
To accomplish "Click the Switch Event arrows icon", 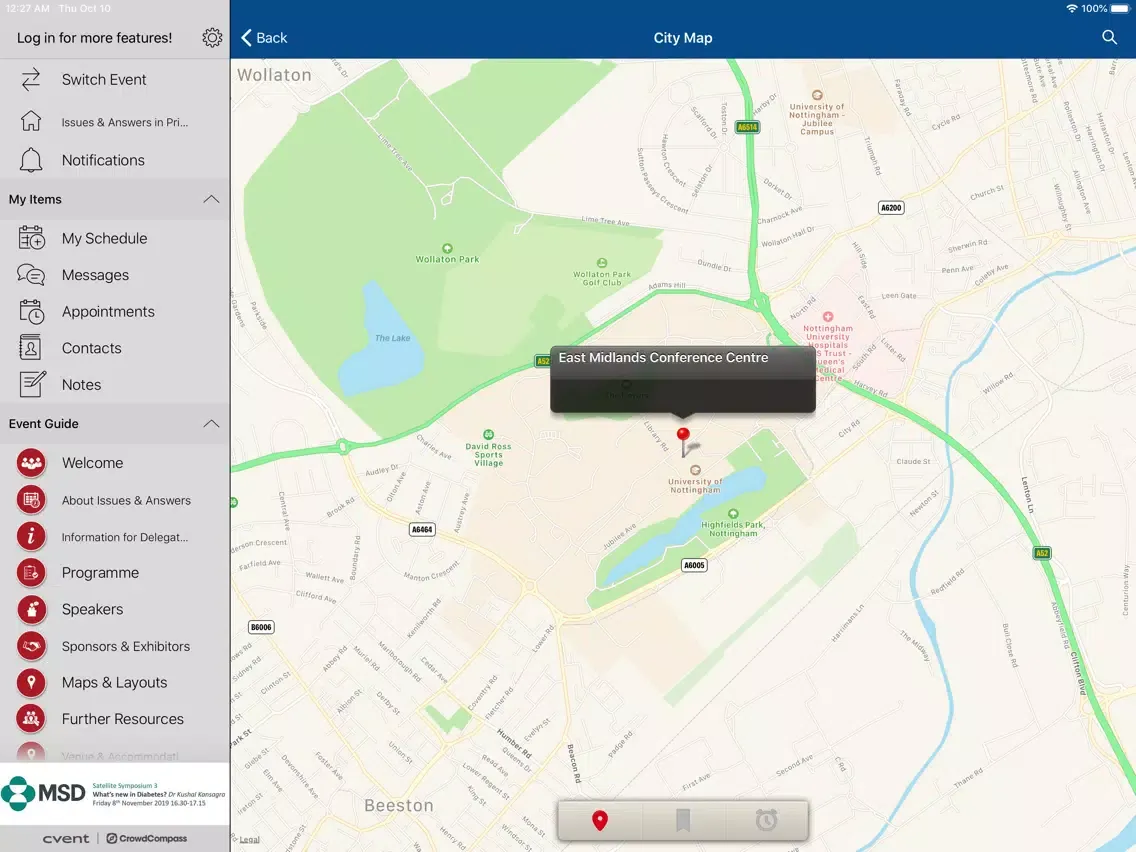I will pyautogui.click(x=31, y=80).
